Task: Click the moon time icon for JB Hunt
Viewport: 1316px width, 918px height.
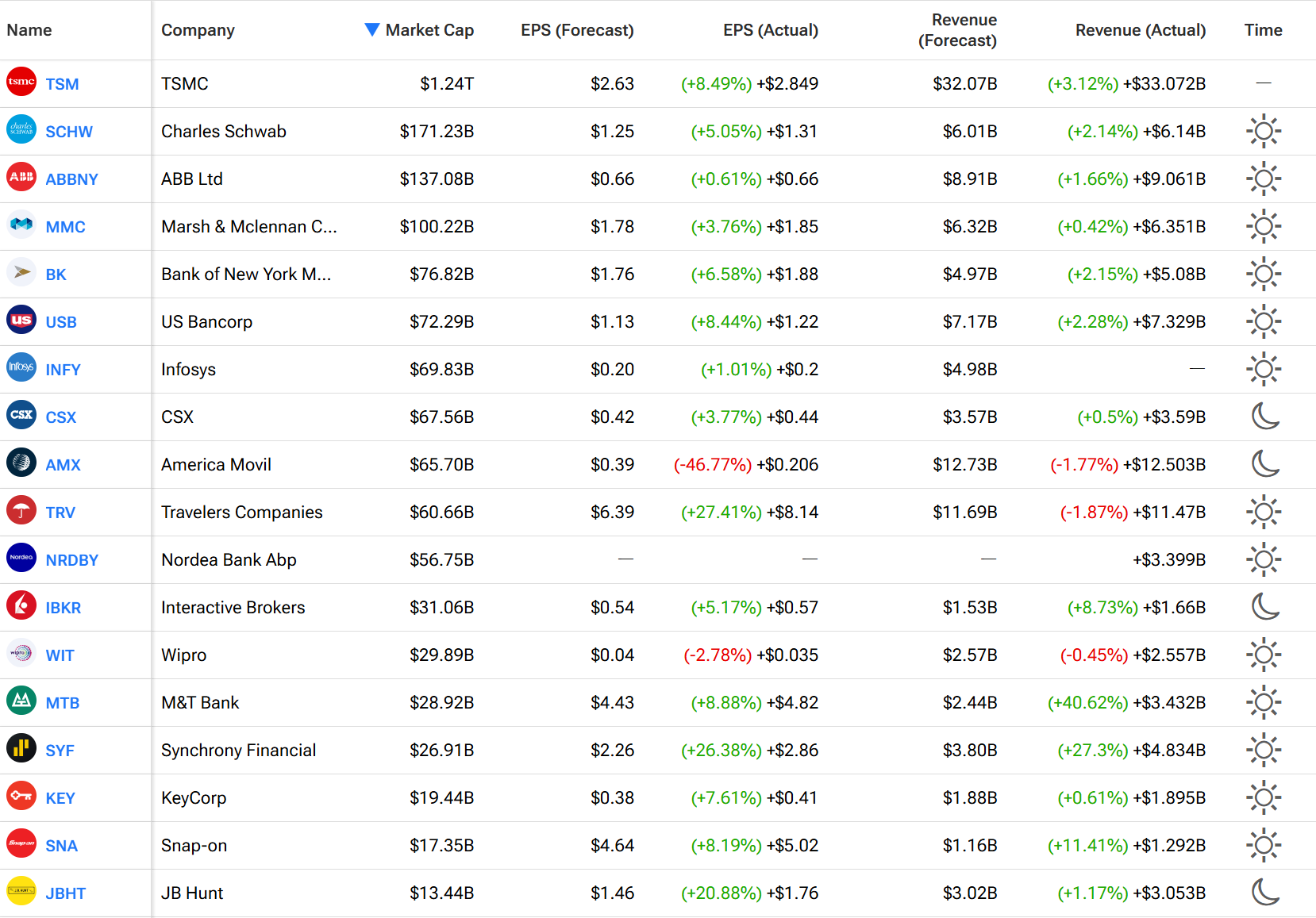Action: pos(1264,893)
